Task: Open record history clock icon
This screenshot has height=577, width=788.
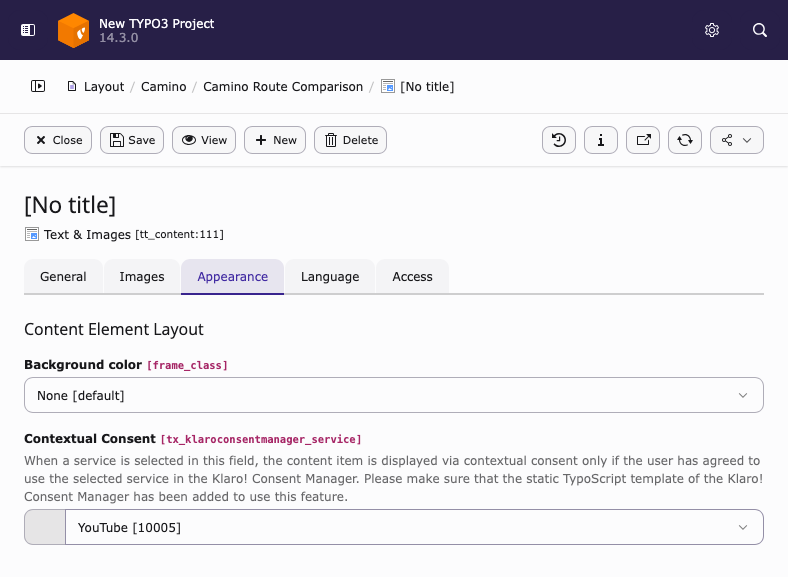Action: coord(559,140)
